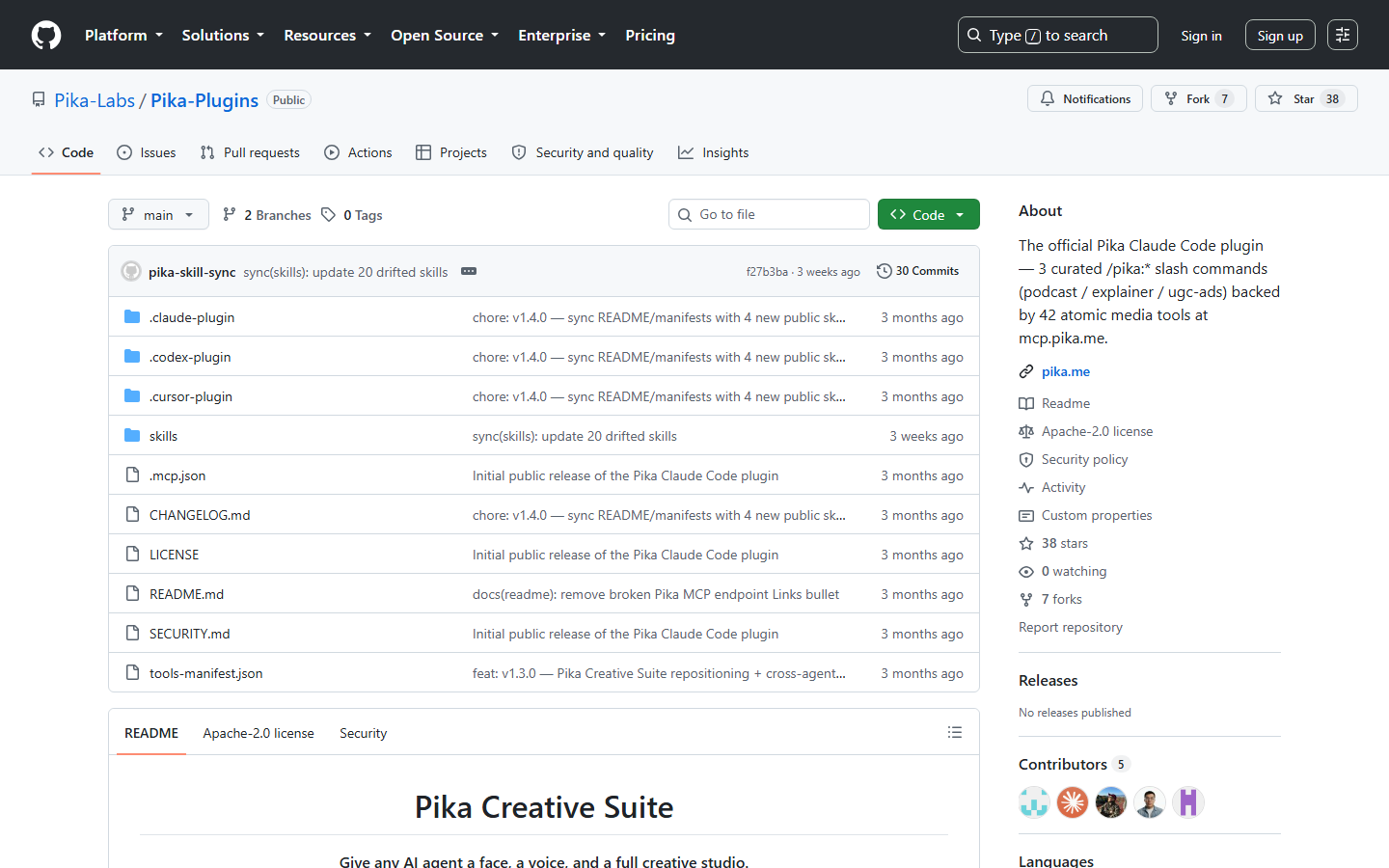Click the tag icon beside 0 Tags

coord(329,214)
